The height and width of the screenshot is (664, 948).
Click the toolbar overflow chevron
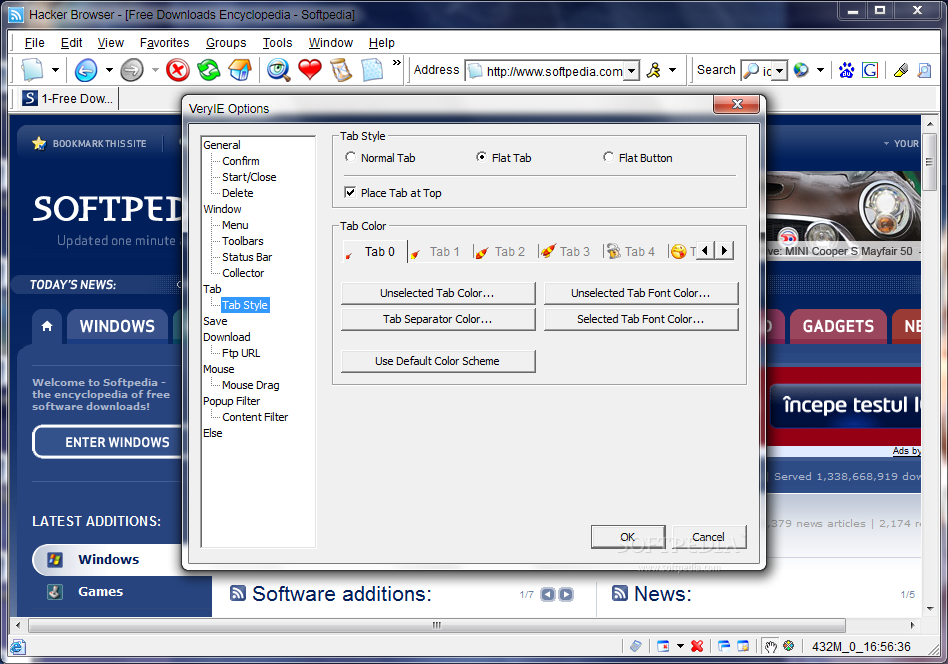[x=397, y=62]
